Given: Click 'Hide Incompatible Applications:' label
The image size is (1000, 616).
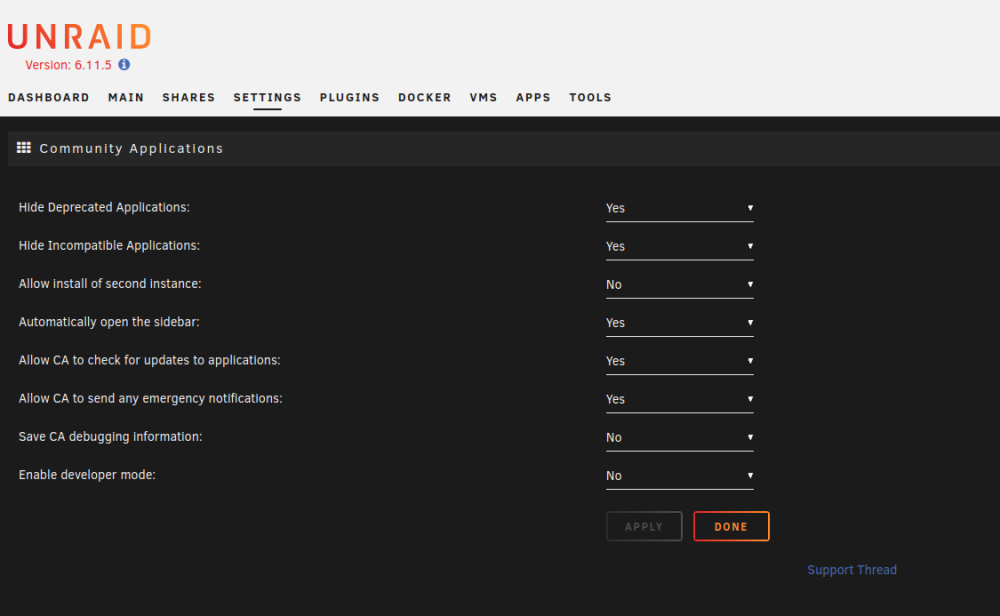Looking at the screenshot, I should pos(109,246).
